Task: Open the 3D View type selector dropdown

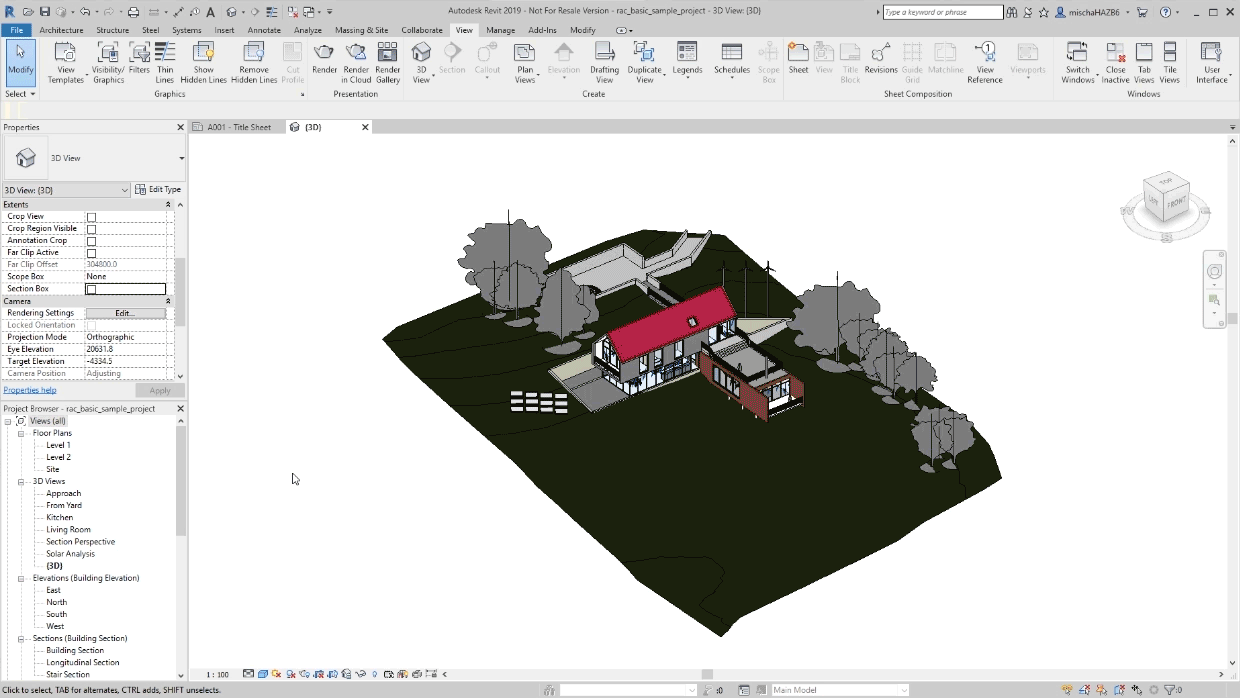Action: click(x=123, y=189)
